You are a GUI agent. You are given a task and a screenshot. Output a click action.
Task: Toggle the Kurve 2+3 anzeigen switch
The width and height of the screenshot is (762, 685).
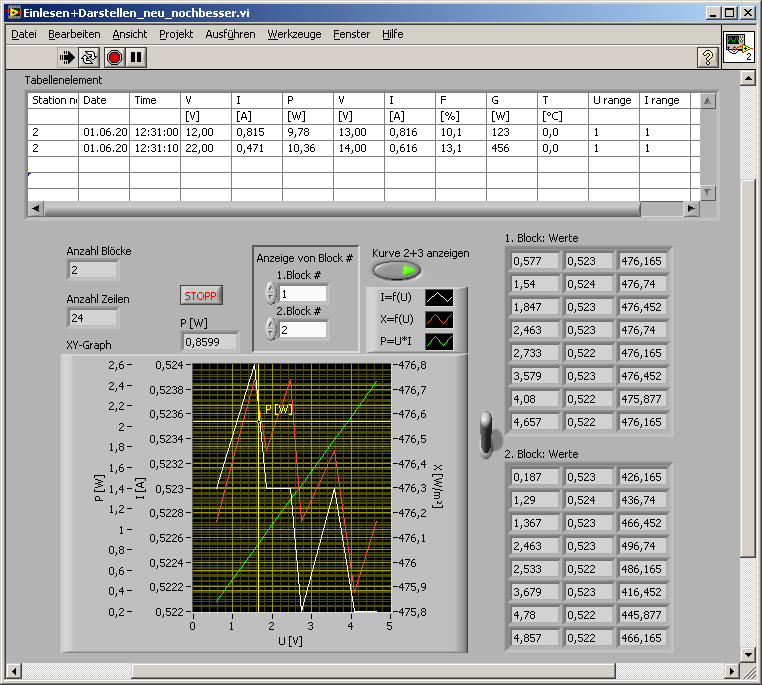pos(397,271)
